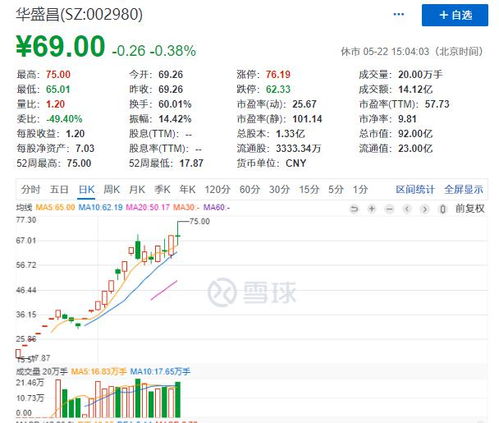Click the 委比 -49.40% value
This screenshot has width=499, height=423.
pyautogui.click(x=64, y=119)
